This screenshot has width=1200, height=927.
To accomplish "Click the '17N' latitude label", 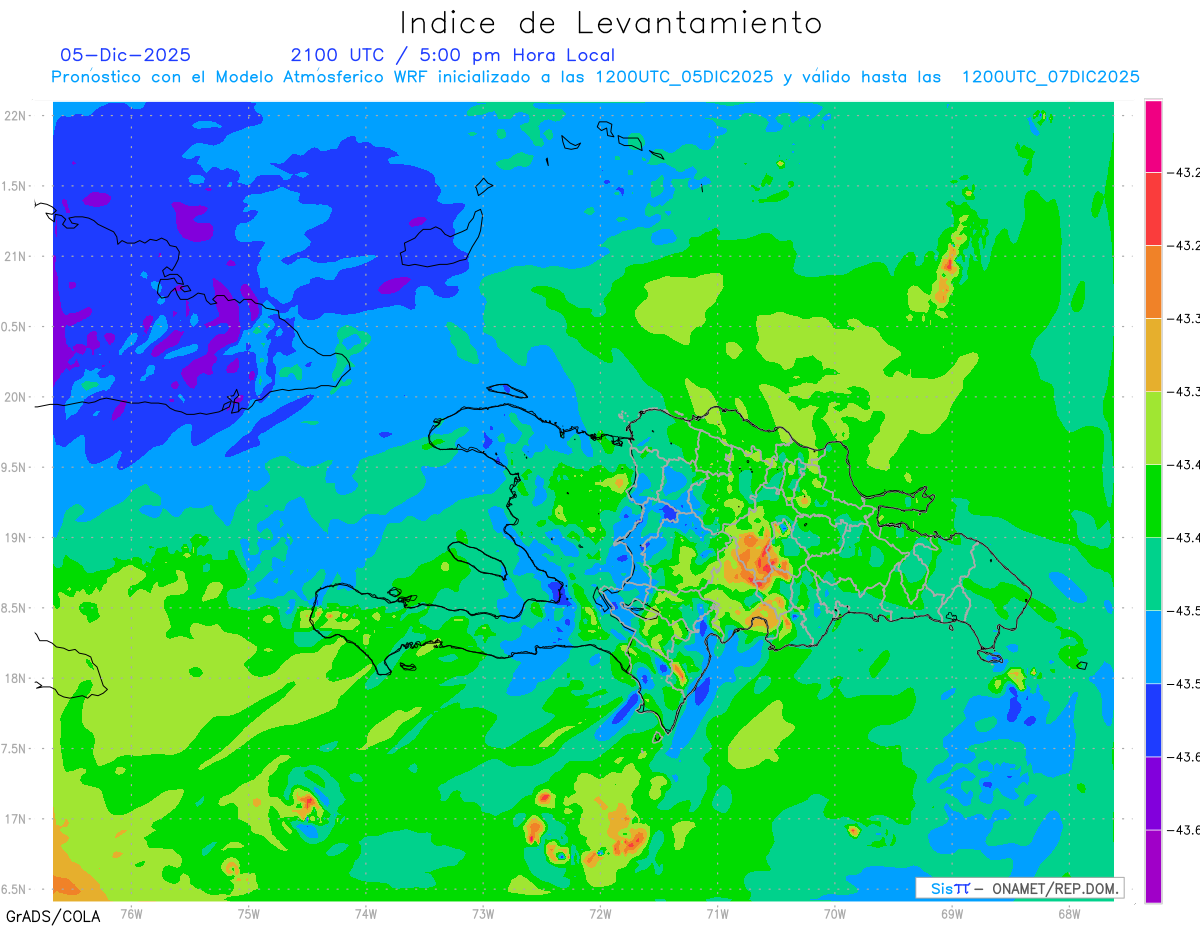I will [17, 820].
